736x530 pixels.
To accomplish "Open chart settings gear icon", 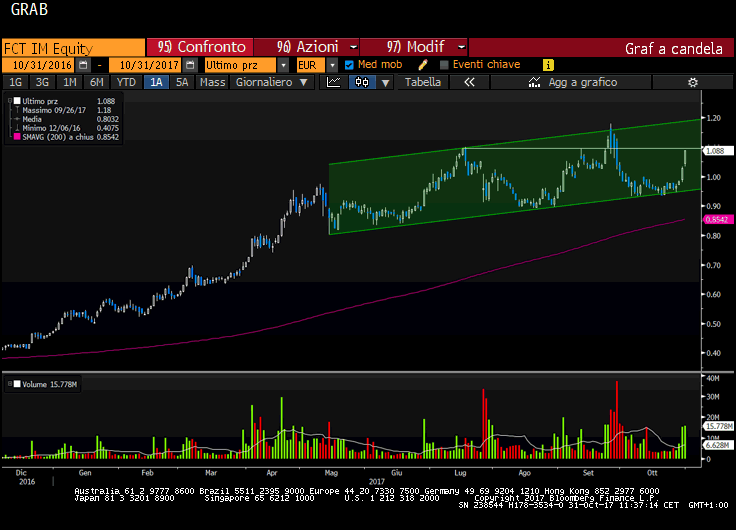I will [692, 83].
